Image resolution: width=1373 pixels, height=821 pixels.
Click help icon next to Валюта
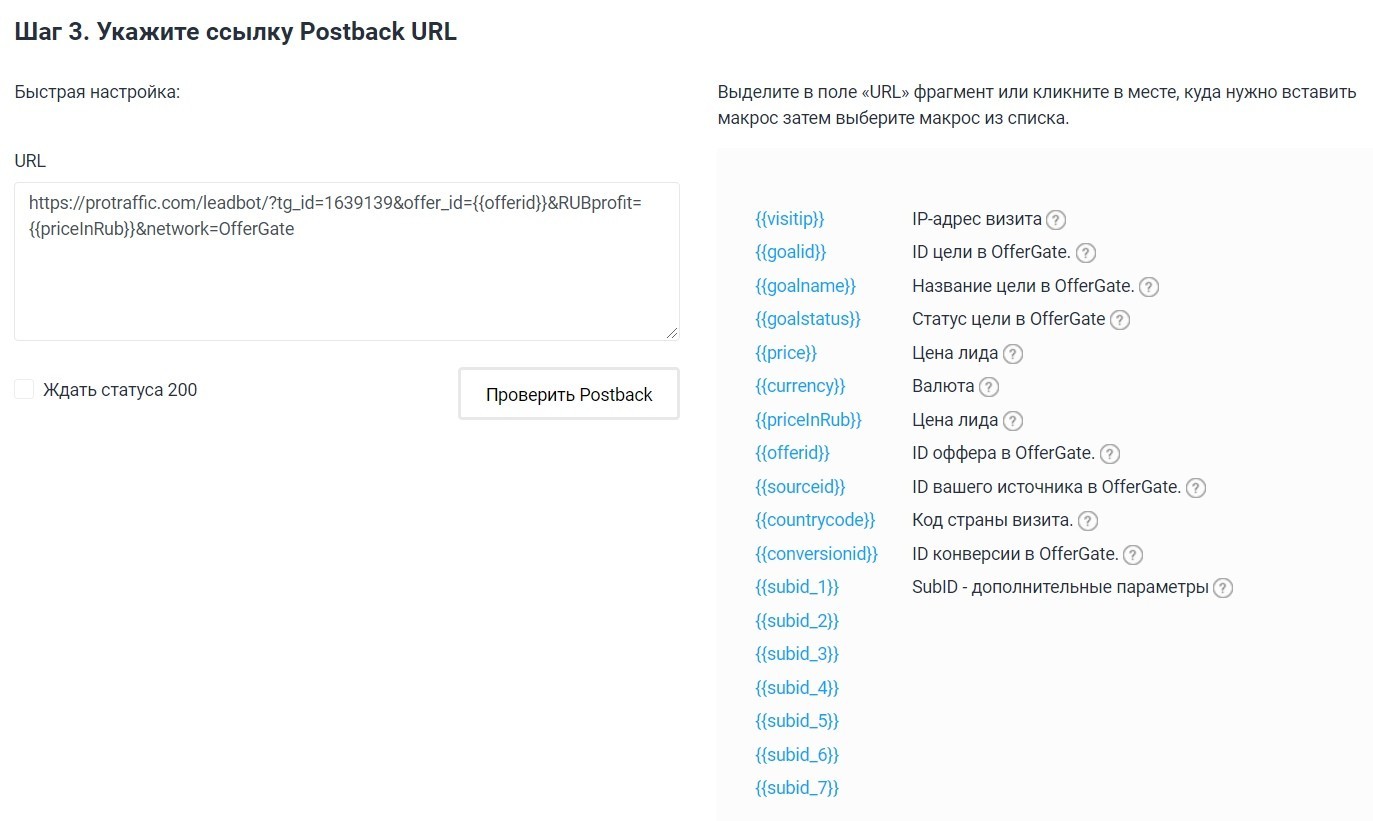pyautogui.click(x=989, y=387)
